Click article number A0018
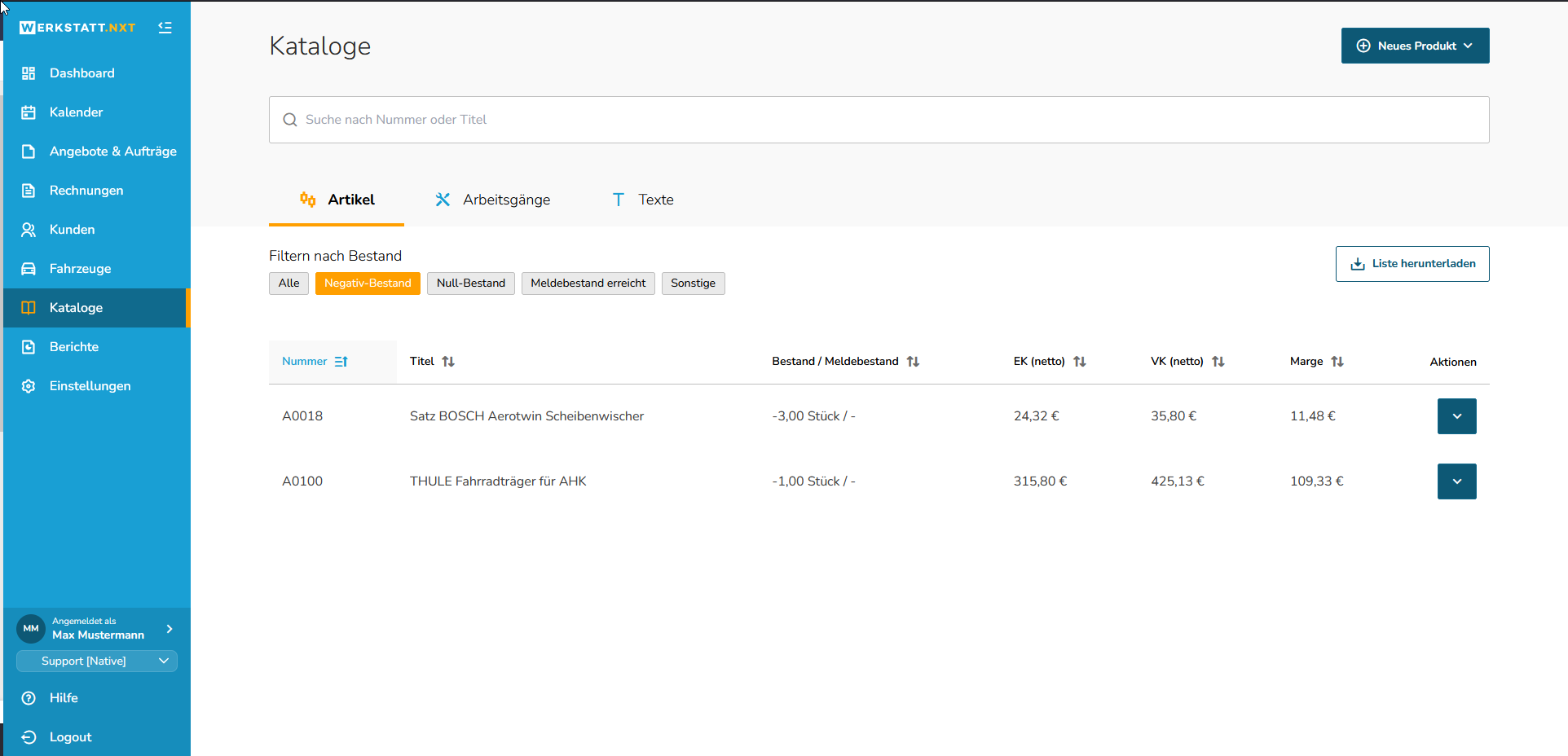Viewport: 1568px width, 756px height. (302, 416)
